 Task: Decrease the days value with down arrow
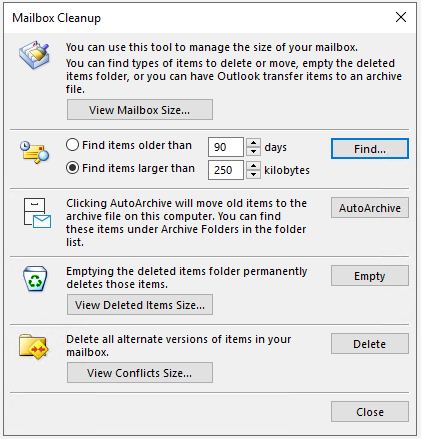tap(253, 152)
